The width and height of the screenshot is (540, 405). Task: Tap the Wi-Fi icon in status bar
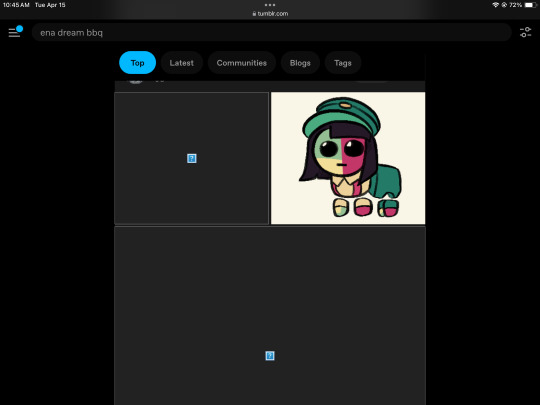495,5
